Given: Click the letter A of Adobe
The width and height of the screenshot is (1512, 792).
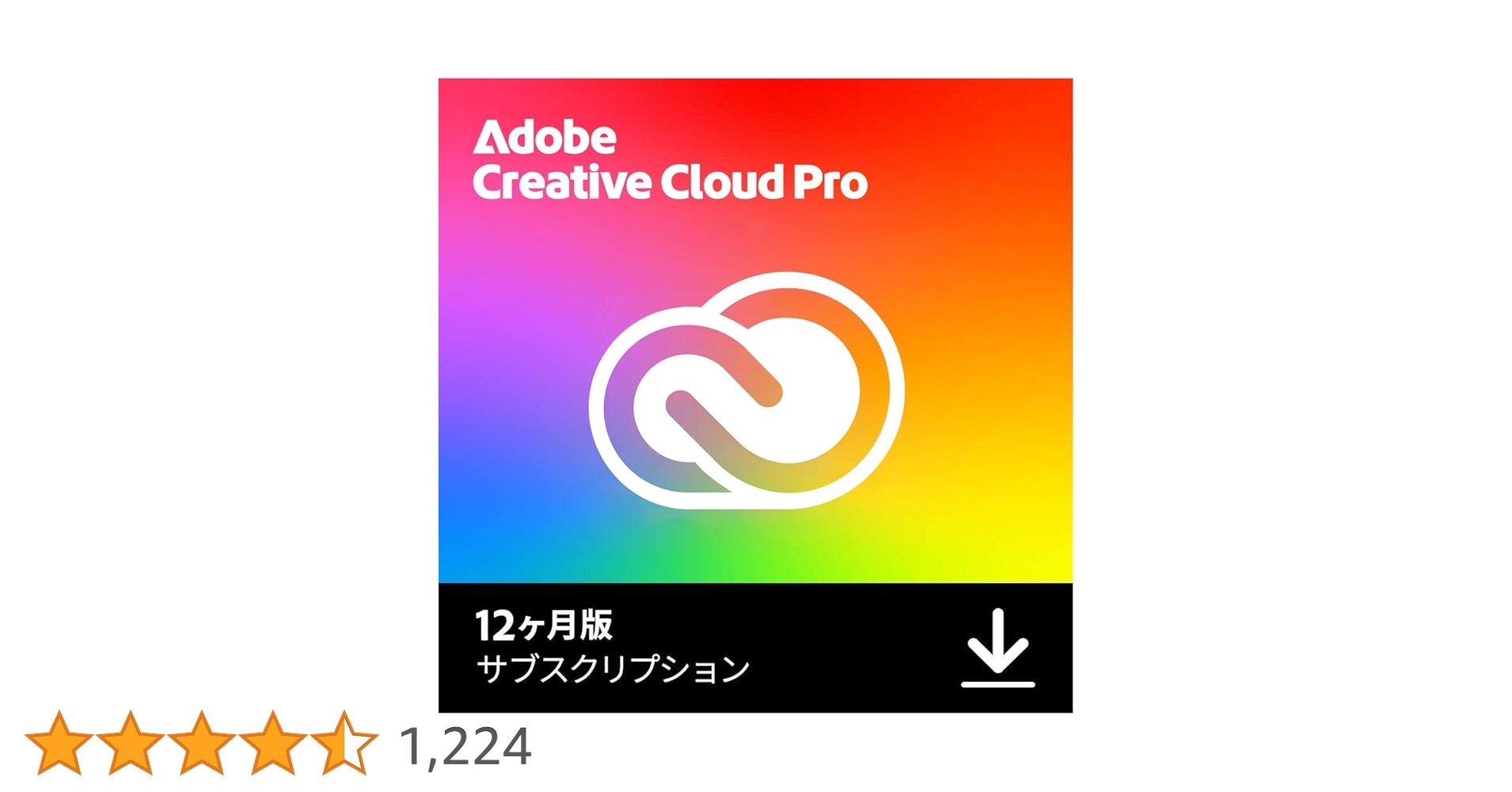Looking at the screenshot, I should tap(489, 138).
